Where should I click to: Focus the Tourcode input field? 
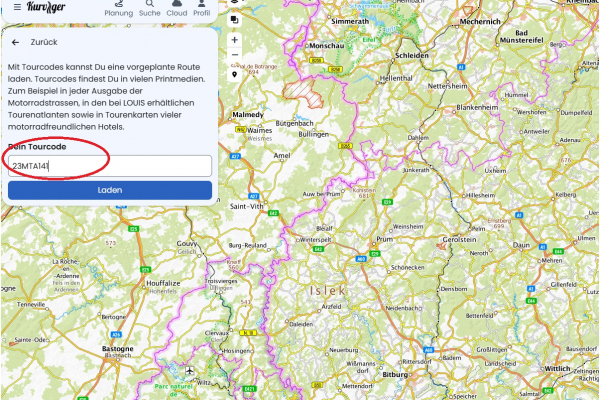coord(110,166)
